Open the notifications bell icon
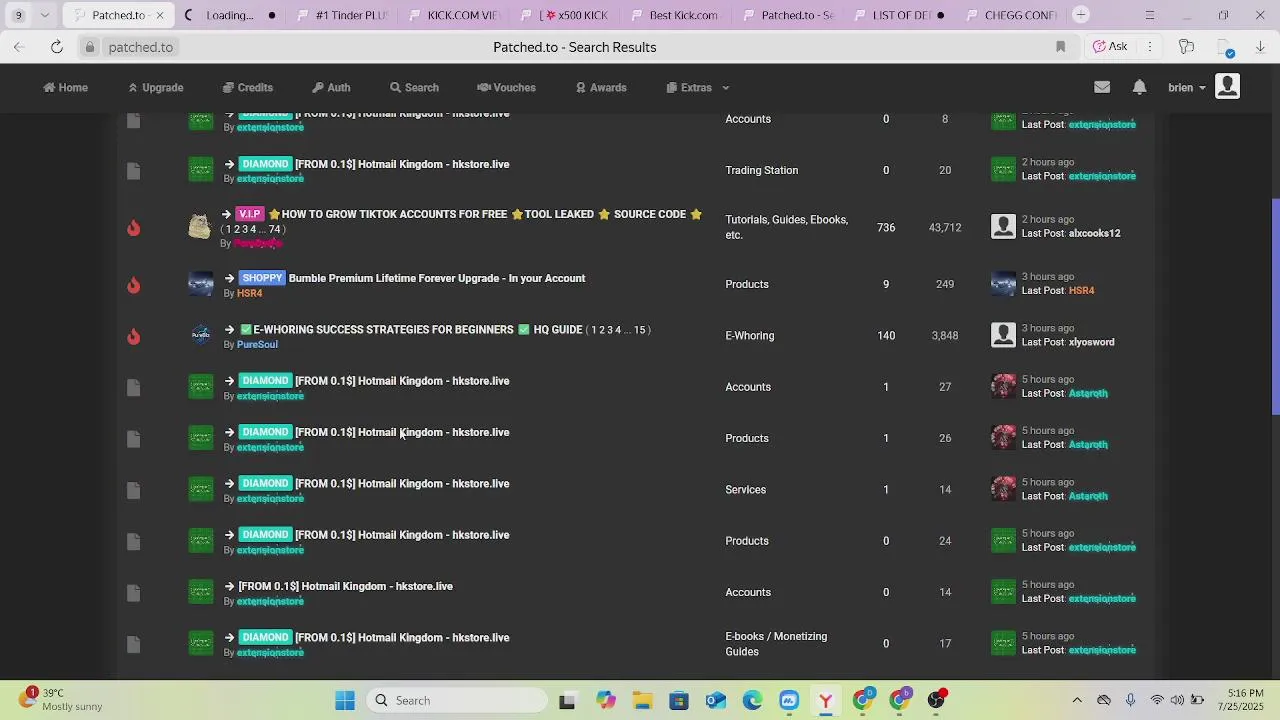The height and width of the screenshot is (720, 1280). click(x=1139, y=87)
